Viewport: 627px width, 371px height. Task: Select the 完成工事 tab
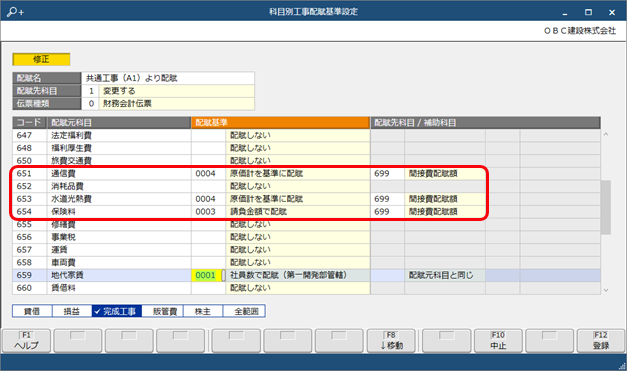click(117, 311)
